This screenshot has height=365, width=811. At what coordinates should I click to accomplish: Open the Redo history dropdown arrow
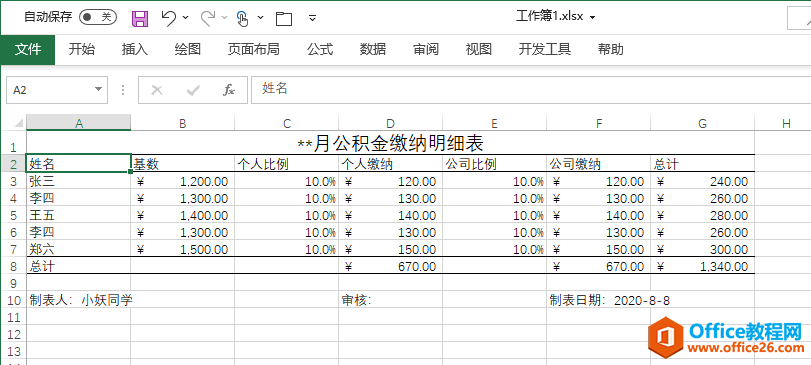click(224, 18)
